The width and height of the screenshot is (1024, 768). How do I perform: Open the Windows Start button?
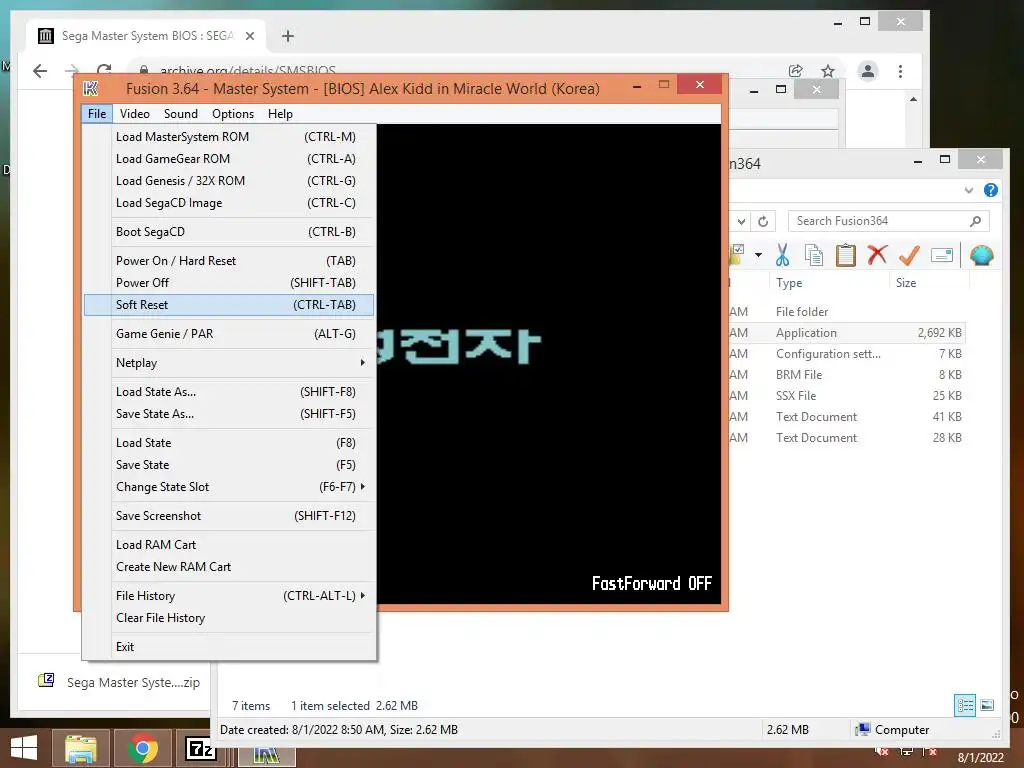(x=24, y=748)
